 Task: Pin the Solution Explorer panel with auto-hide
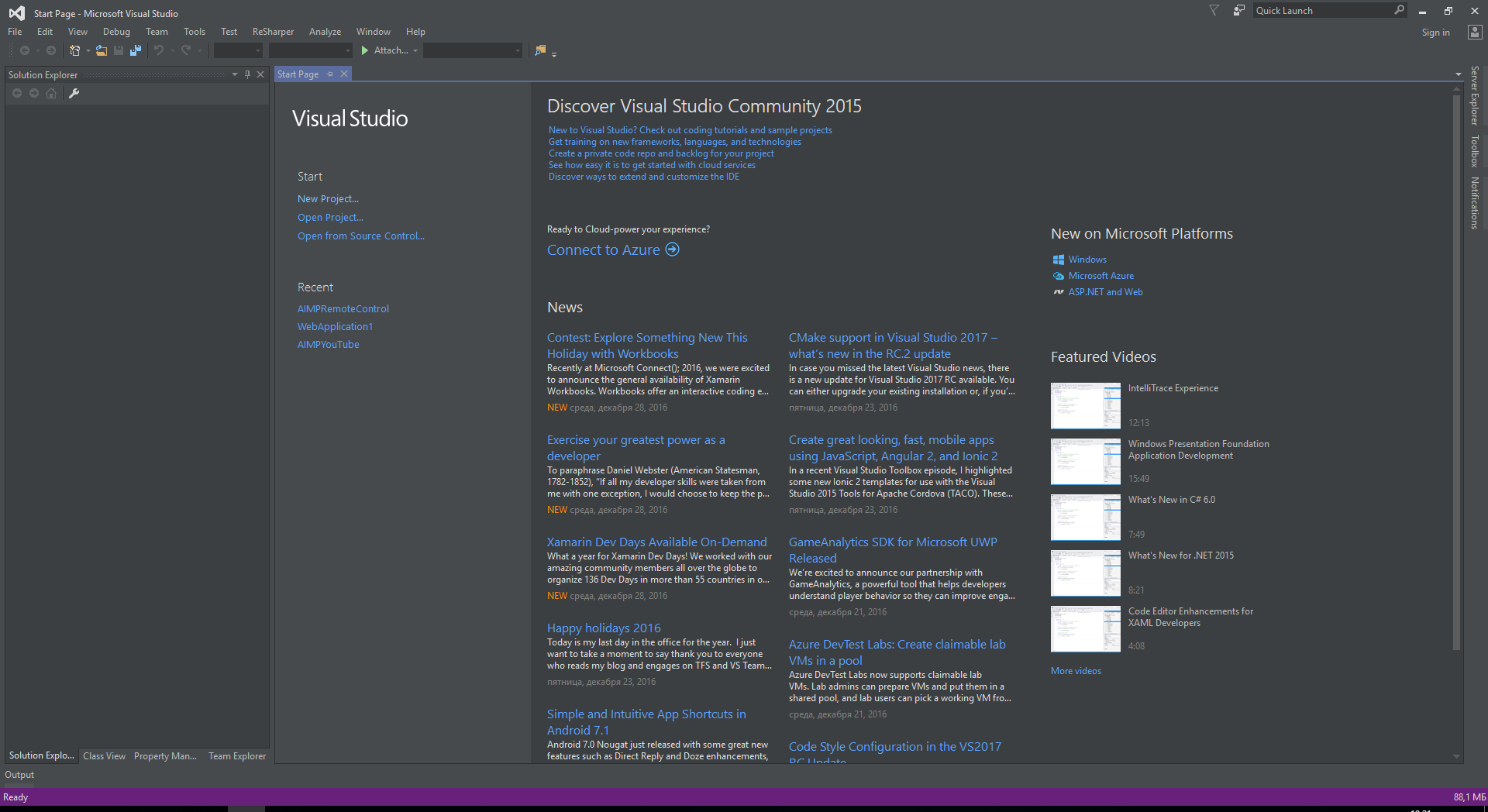247,74
